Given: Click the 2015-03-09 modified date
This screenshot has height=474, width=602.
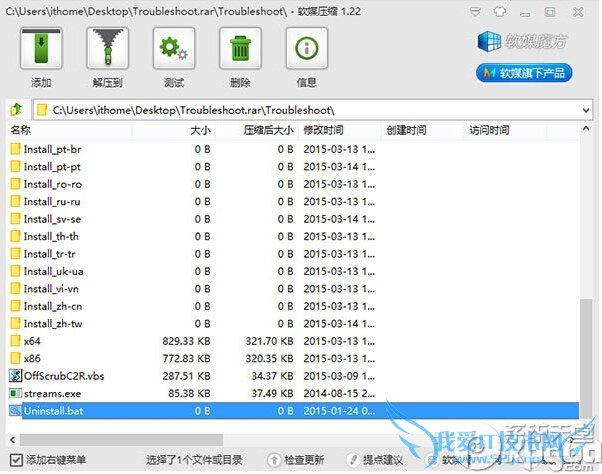Looking at the screenshot, I should tap(339, 376).
